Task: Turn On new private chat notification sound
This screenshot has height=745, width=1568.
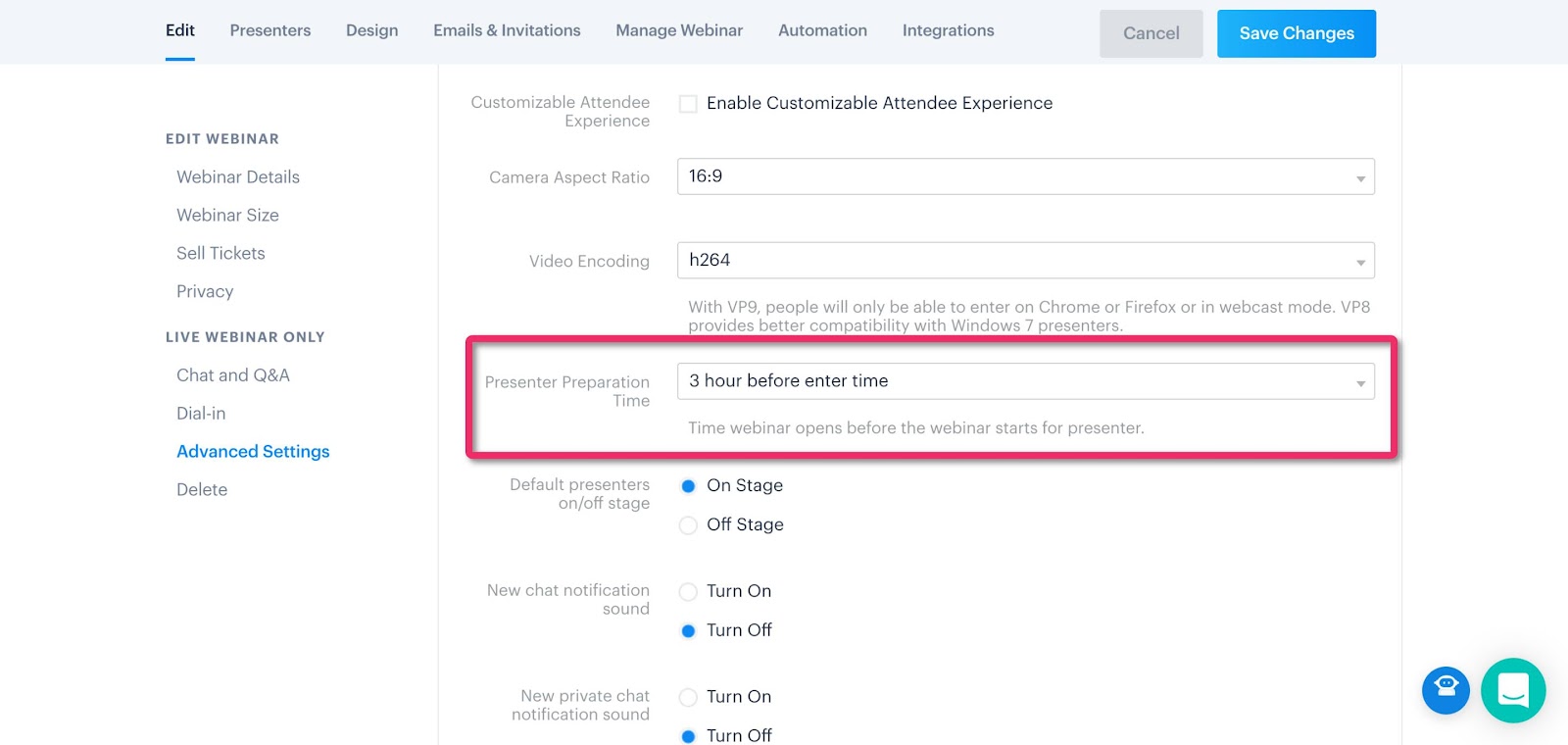Action: (x=689, y=697)
